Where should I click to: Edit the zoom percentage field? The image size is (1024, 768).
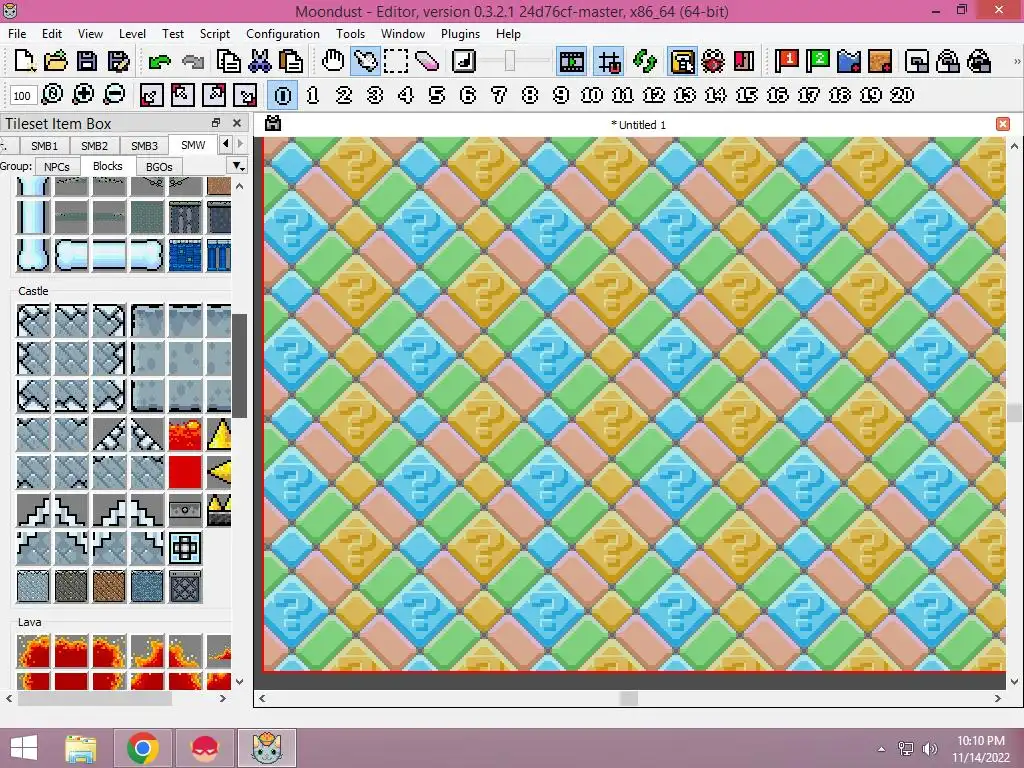point(22,95)
